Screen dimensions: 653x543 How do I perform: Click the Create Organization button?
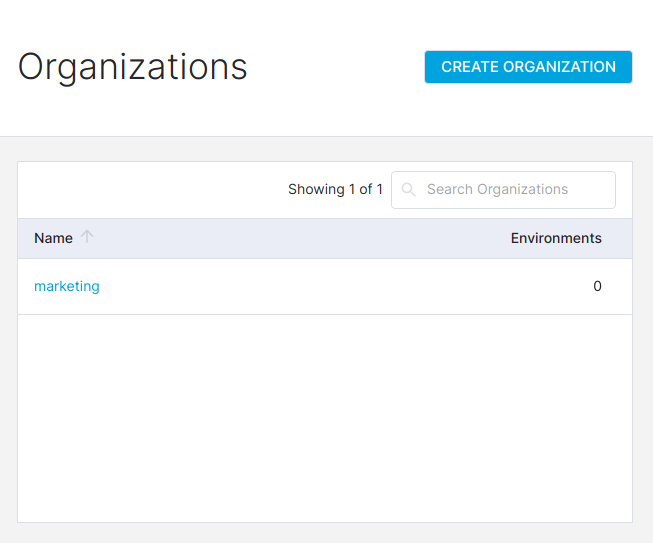[x=528, y=67]
